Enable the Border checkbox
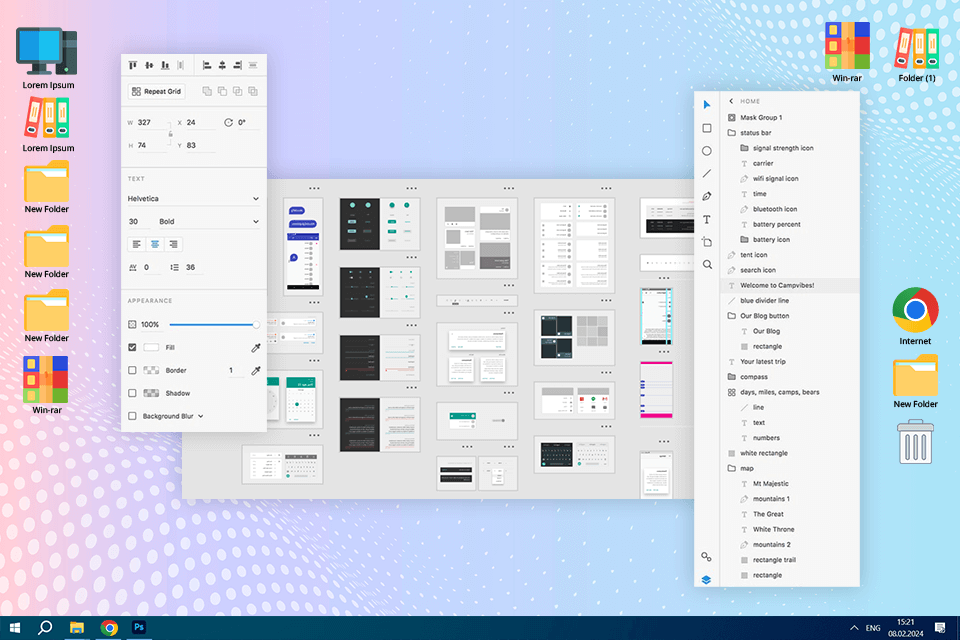The image size is (960, 640). tap(132, 370)
